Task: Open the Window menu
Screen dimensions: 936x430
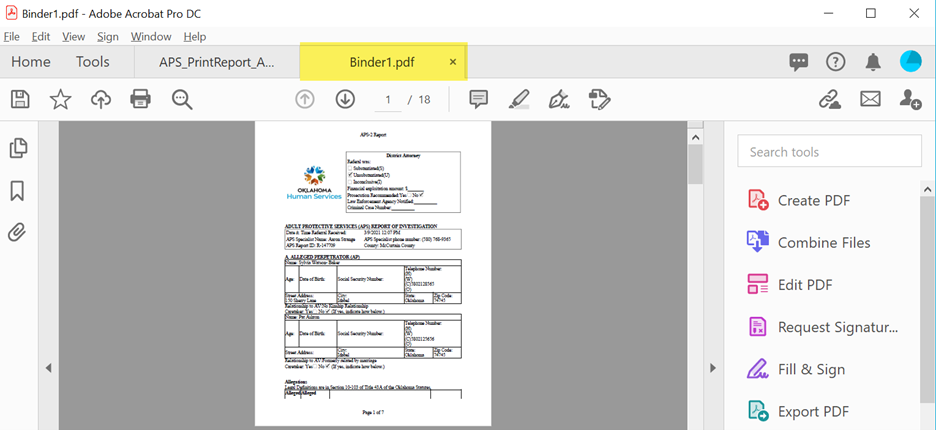Action: [x=151, y=37]
